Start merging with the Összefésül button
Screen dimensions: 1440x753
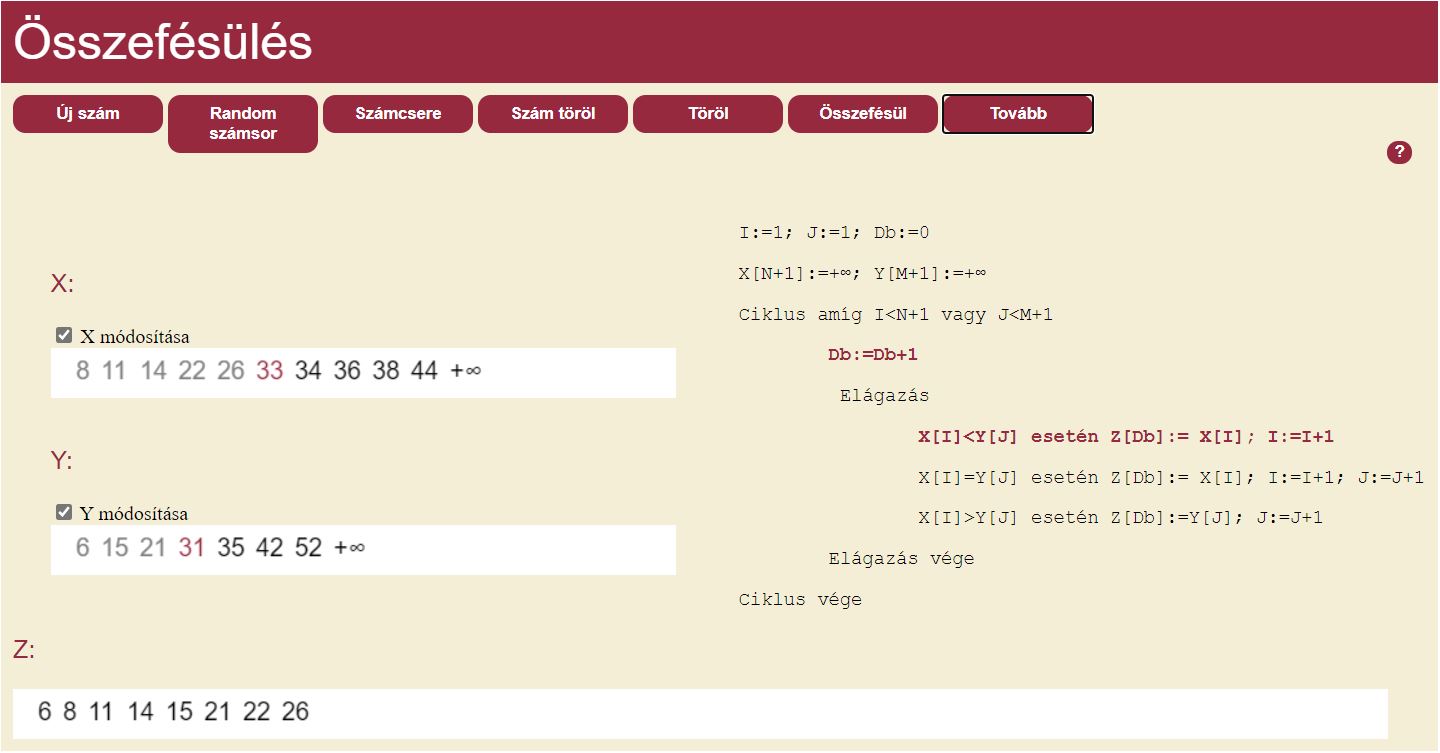863,113
